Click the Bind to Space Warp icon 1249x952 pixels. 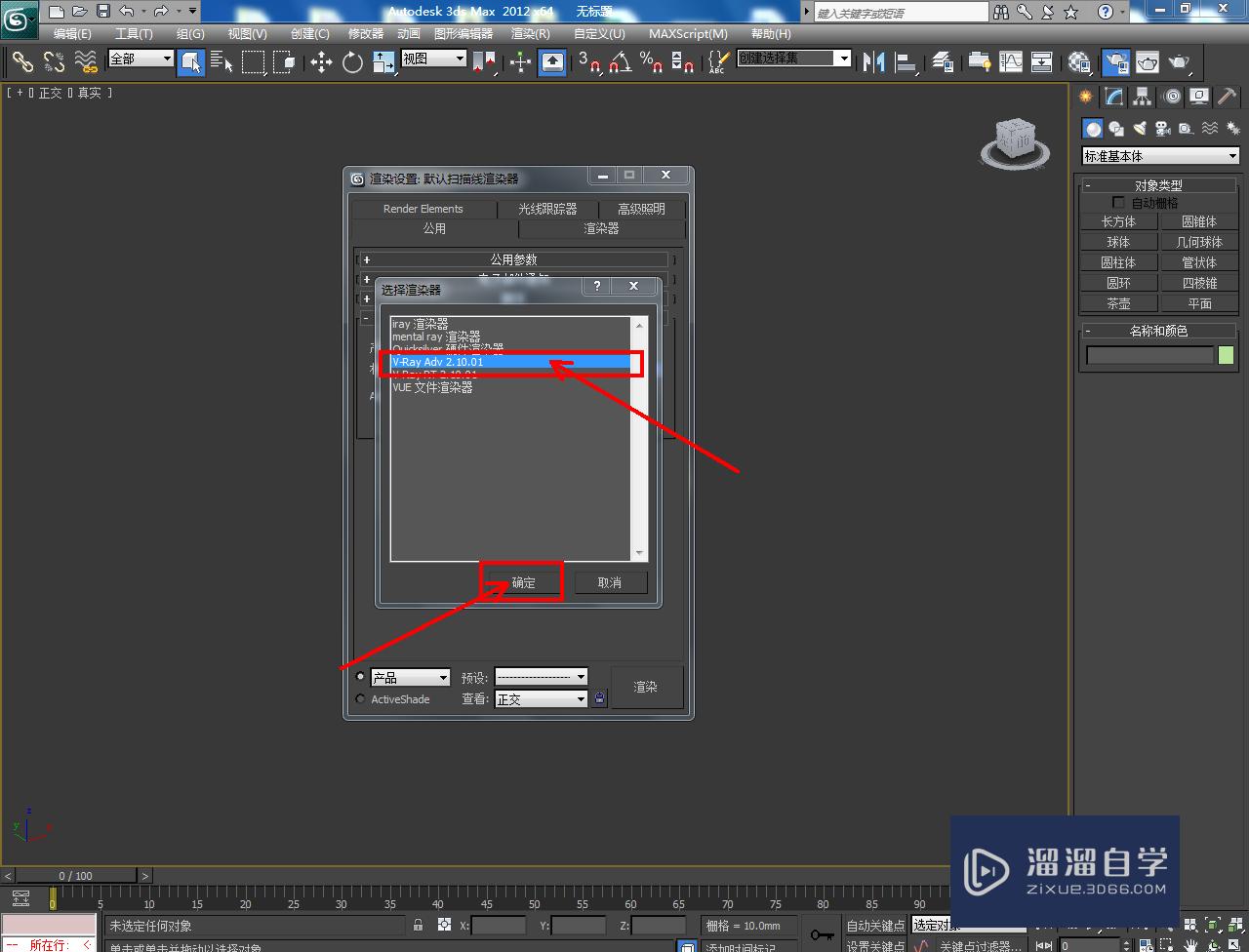pos(86,62)
